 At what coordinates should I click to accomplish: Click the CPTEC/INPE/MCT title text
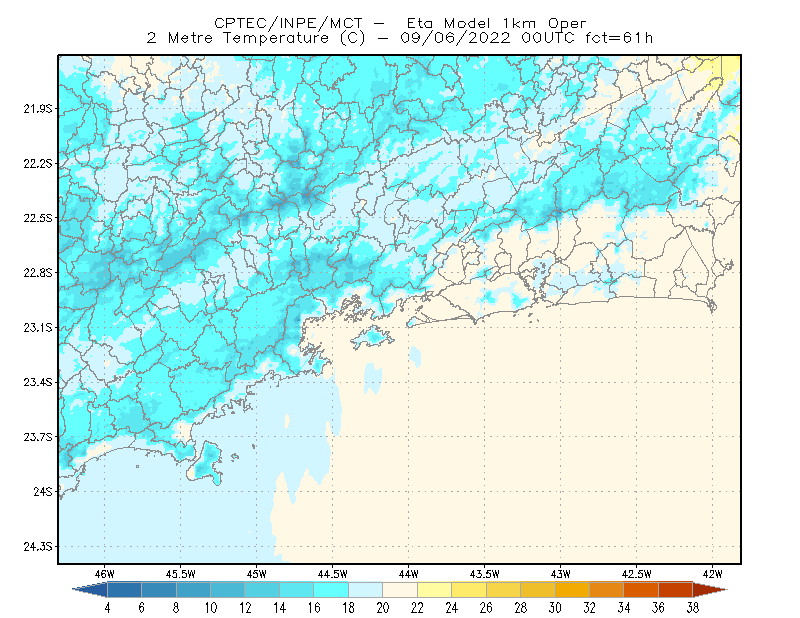[288, 23]
